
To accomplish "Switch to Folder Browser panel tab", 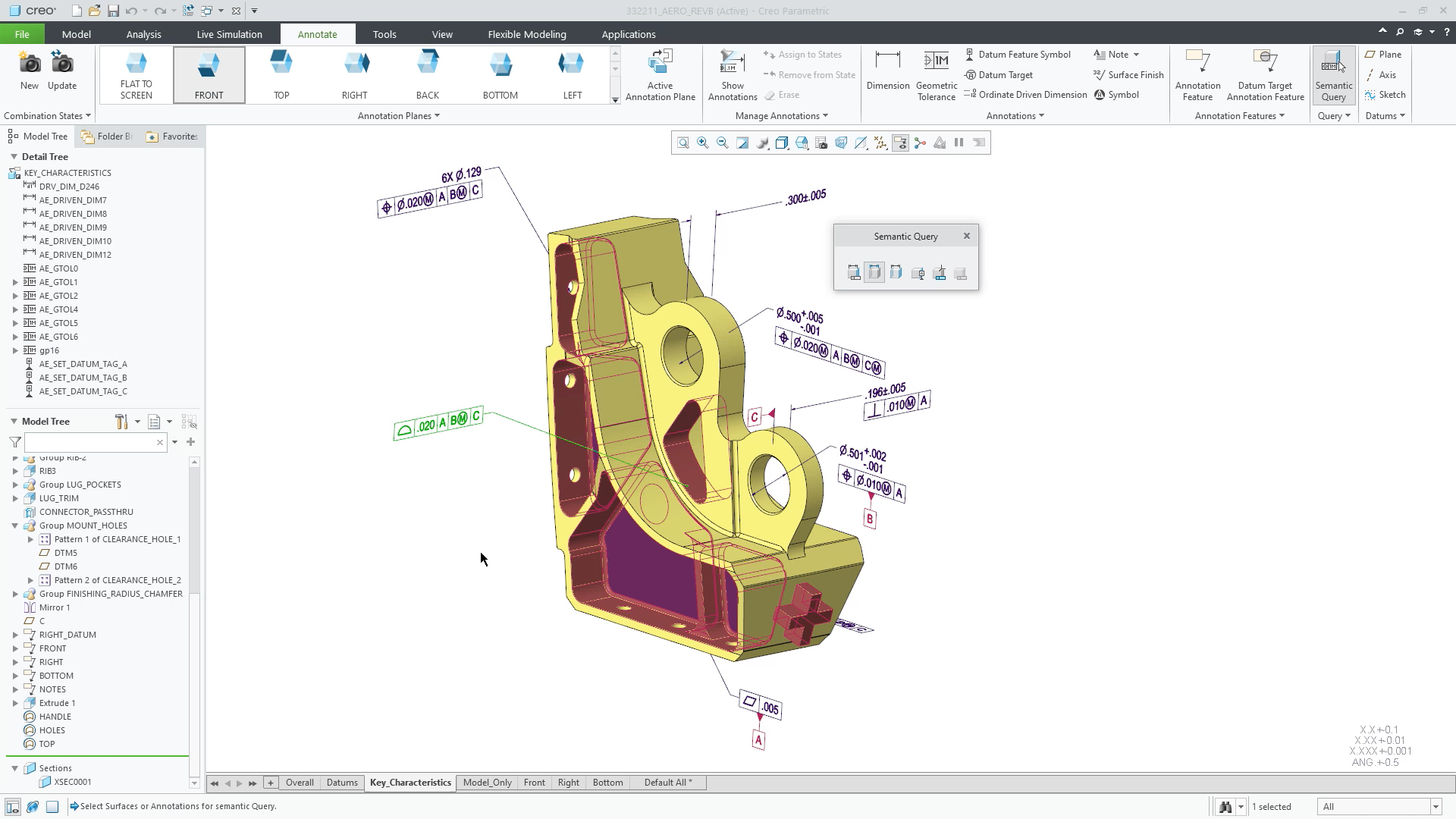I will (107, 136).
